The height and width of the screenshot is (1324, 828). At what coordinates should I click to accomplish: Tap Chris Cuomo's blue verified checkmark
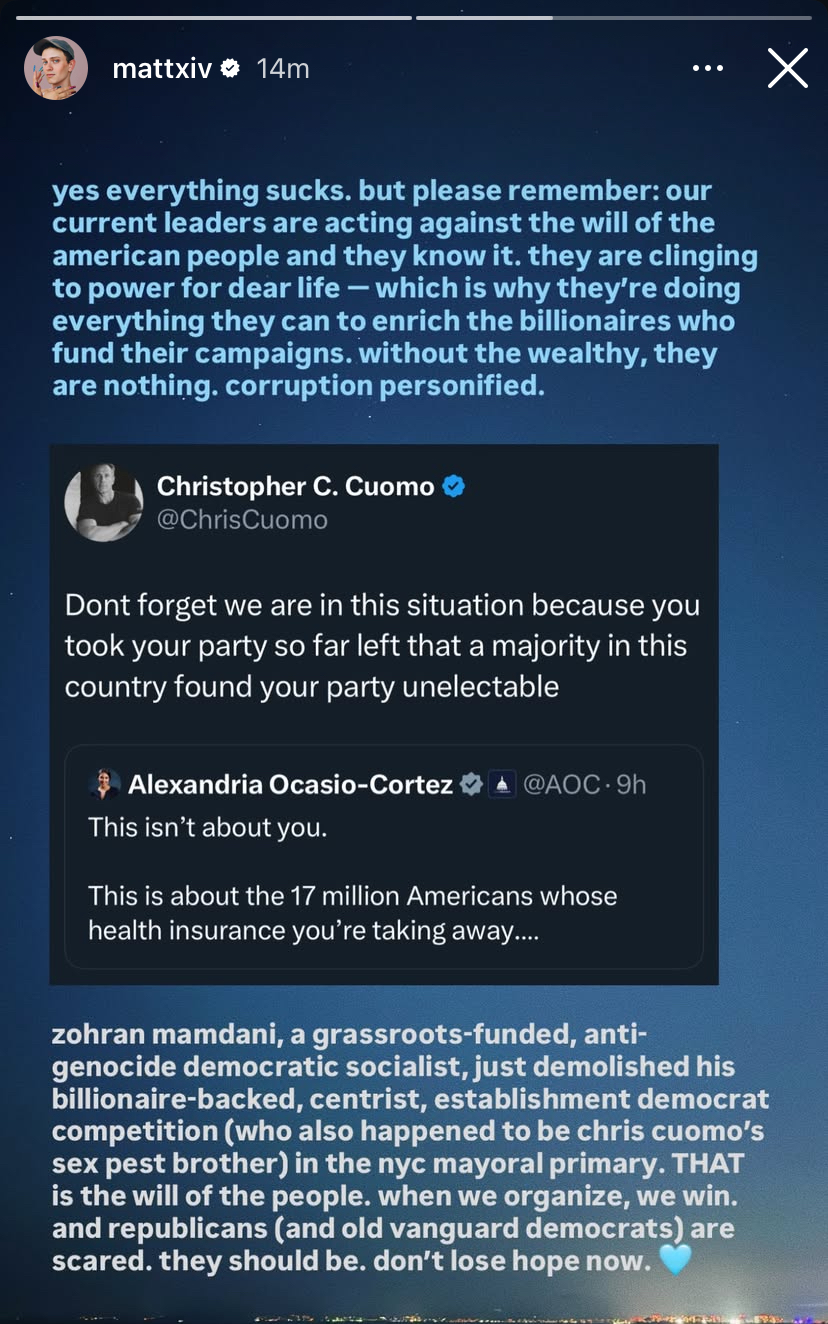tap(454, 487)
